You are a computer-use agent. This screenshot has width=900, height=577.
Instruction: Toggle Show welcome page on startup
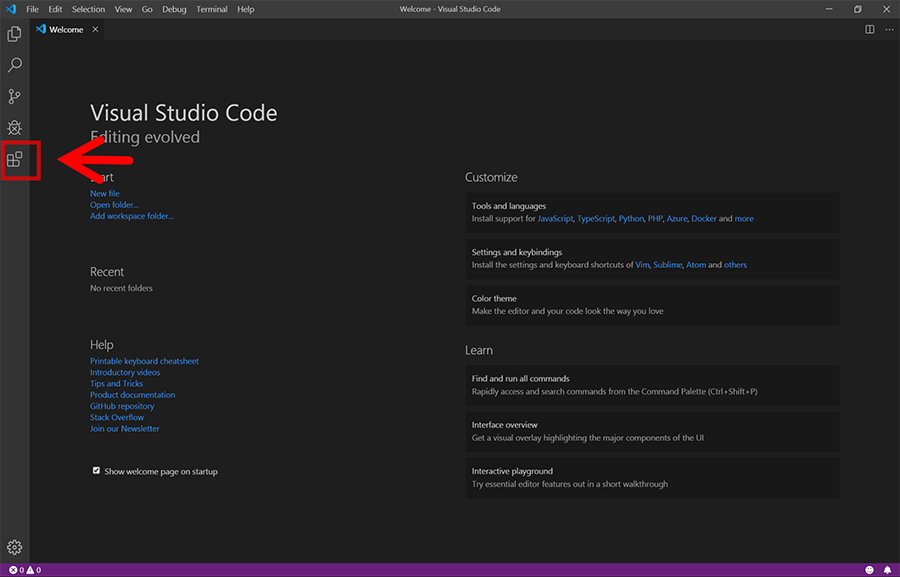point(96,471)
